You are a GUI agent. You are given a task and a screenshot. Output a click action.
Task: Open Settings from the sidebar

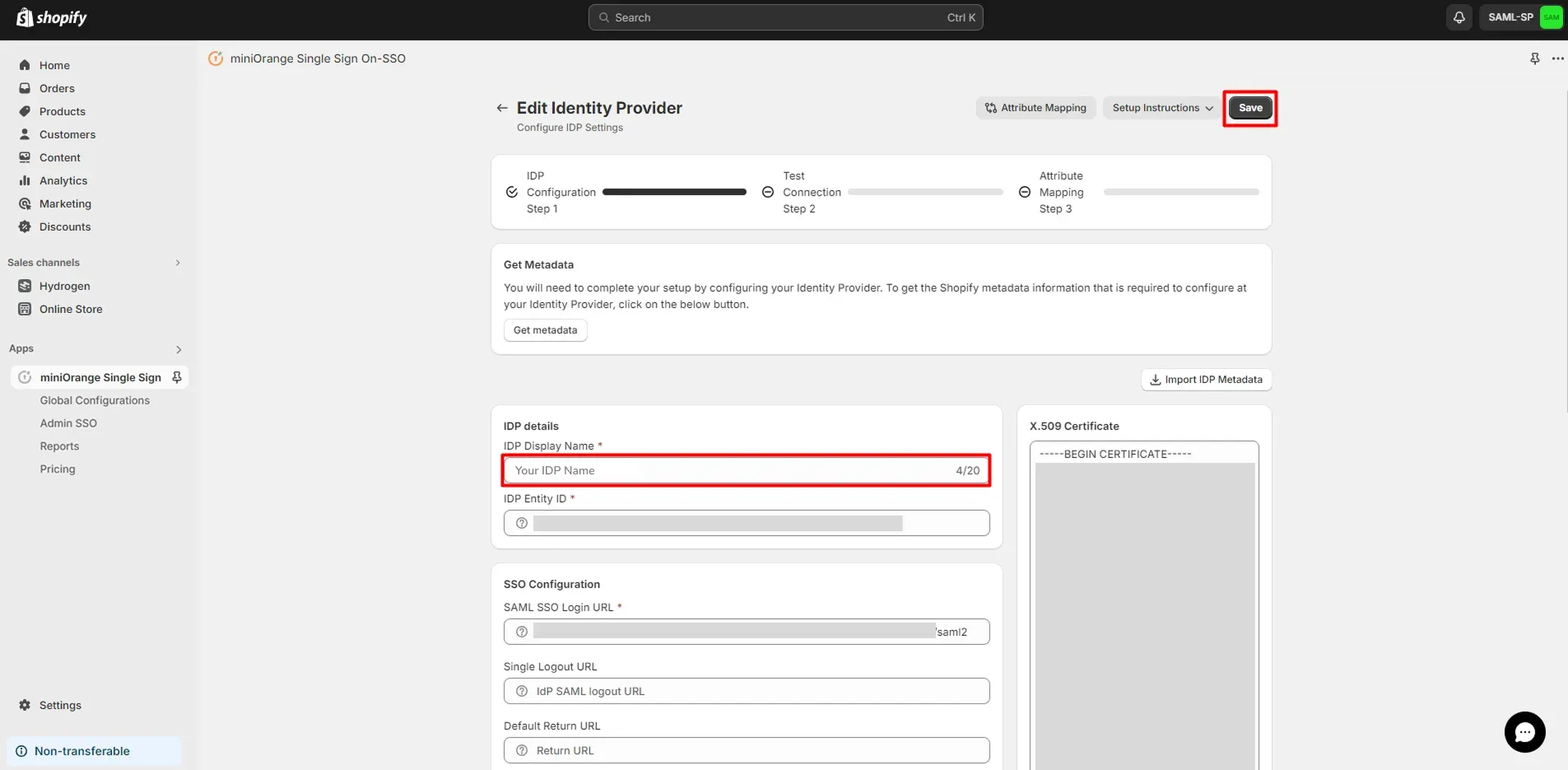click(60, 705)
